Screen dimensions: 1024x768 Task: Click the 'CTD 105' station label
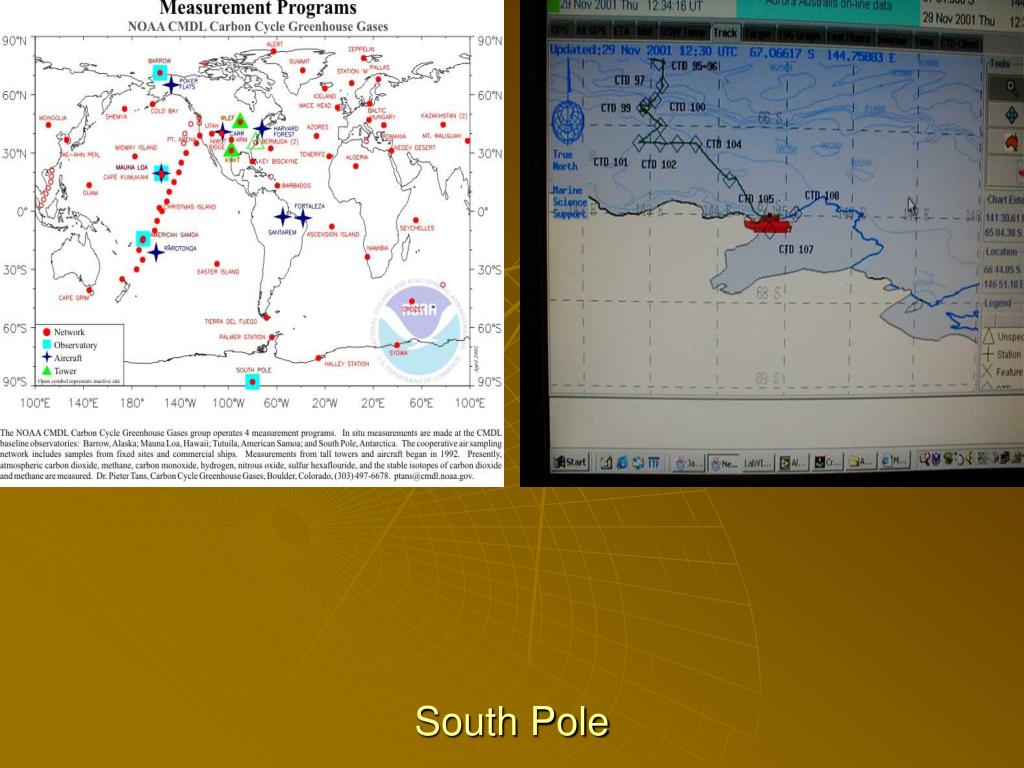pos(756,199)
